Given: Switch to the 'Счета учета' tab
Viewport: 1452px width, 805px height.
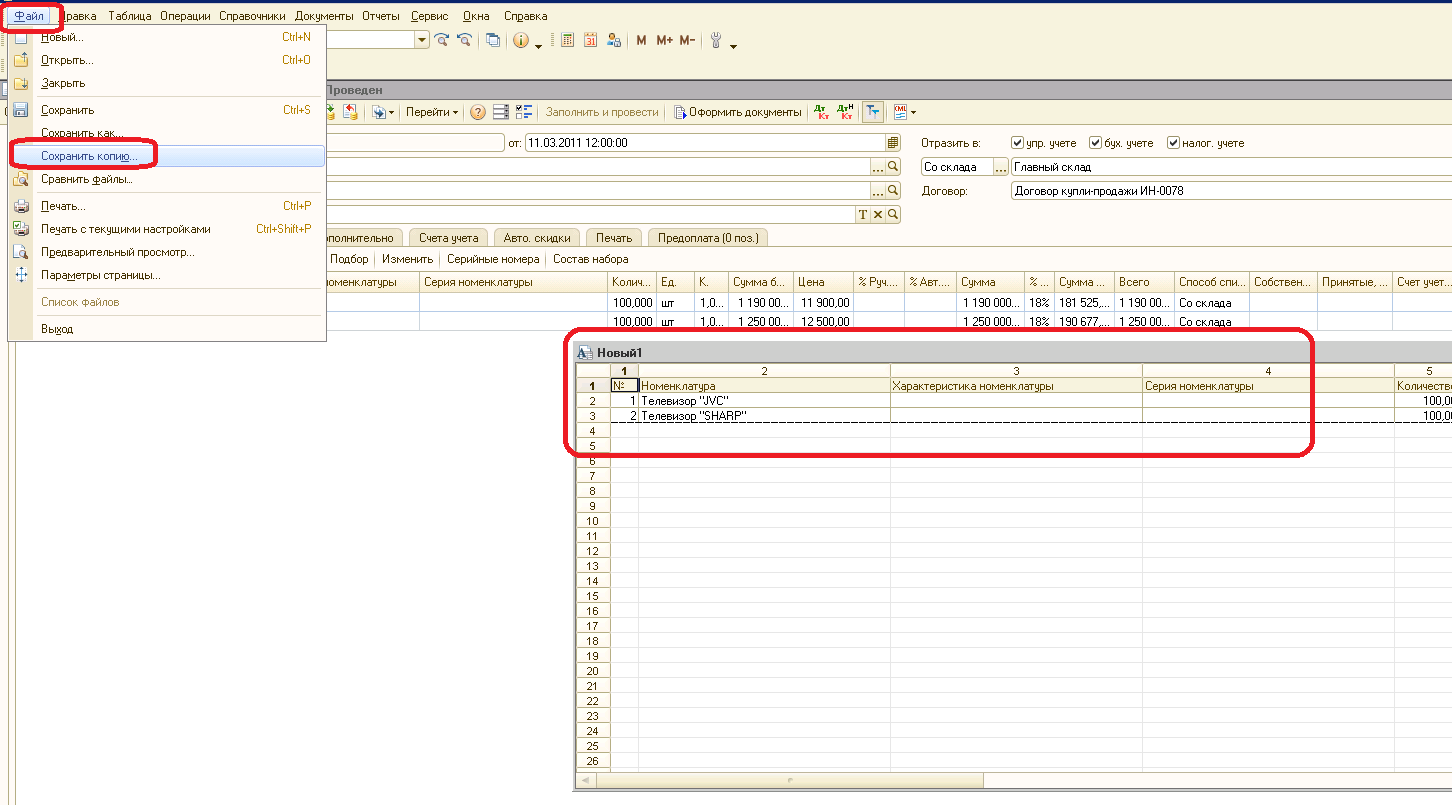Looking at the screenshot, I should tap(447, 237).
